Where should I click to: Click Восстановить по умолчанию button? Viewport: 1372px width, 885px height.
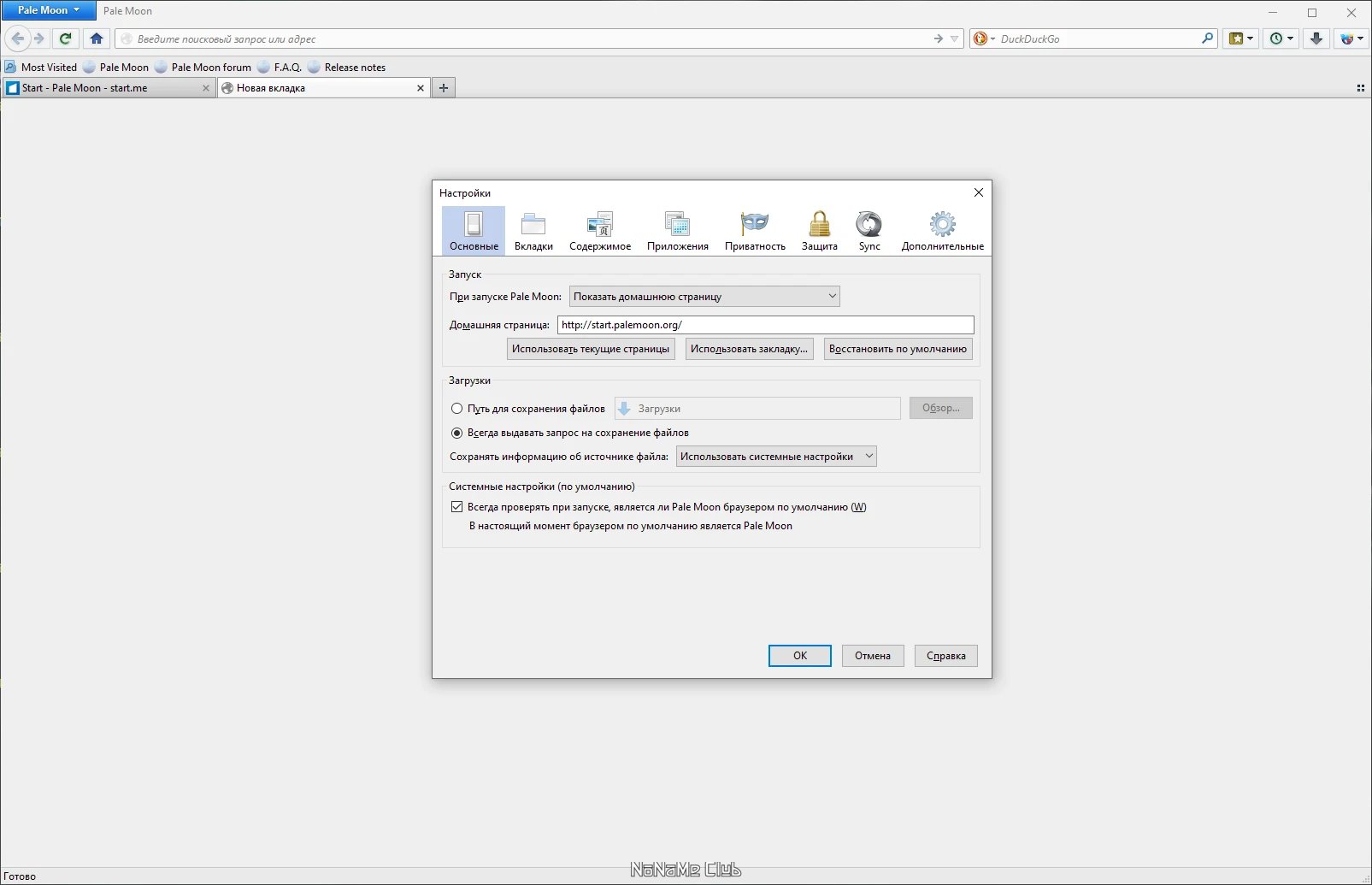point(898,349)
